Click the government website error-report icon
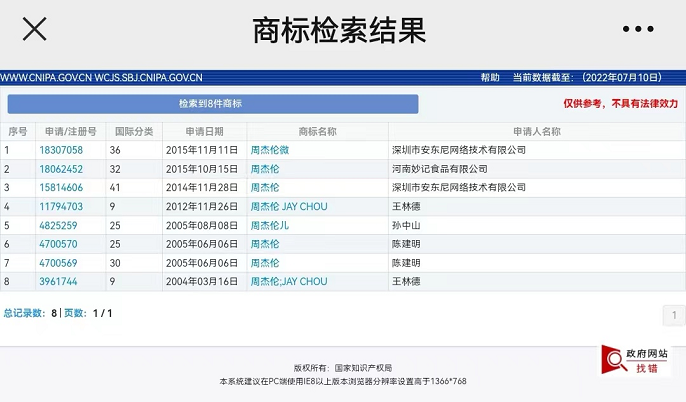Viewport: 686px width, 402px height. [635, 360]
